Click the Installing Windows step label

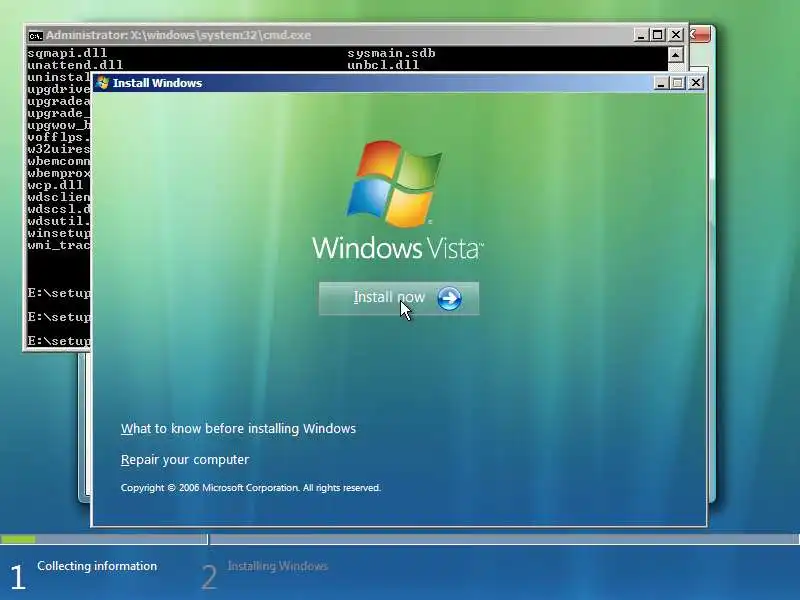(278, 566)
